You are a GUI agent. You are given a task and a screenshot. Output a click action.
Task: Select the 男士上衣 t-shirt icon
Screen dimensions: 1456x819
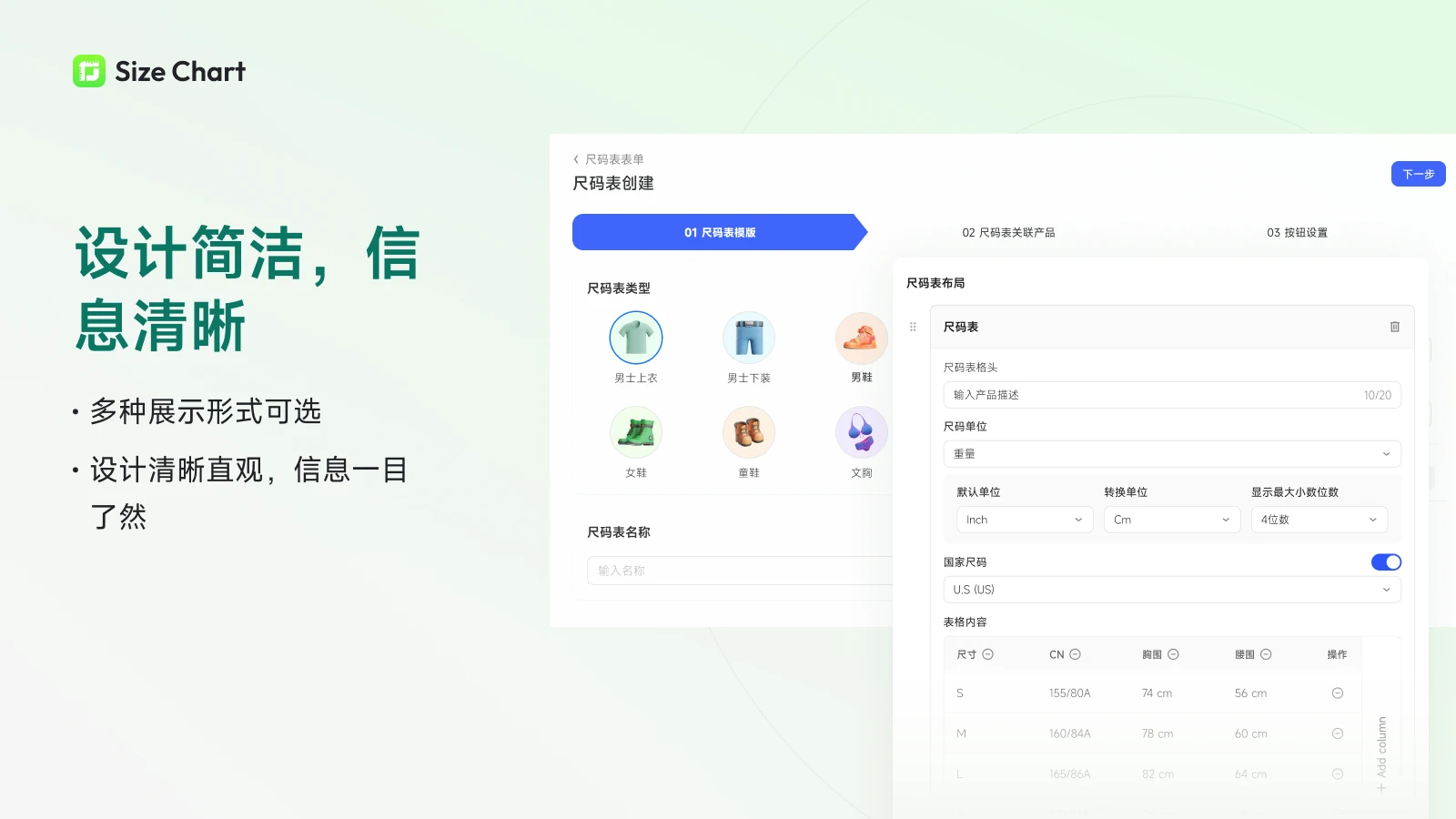(636, 338)
